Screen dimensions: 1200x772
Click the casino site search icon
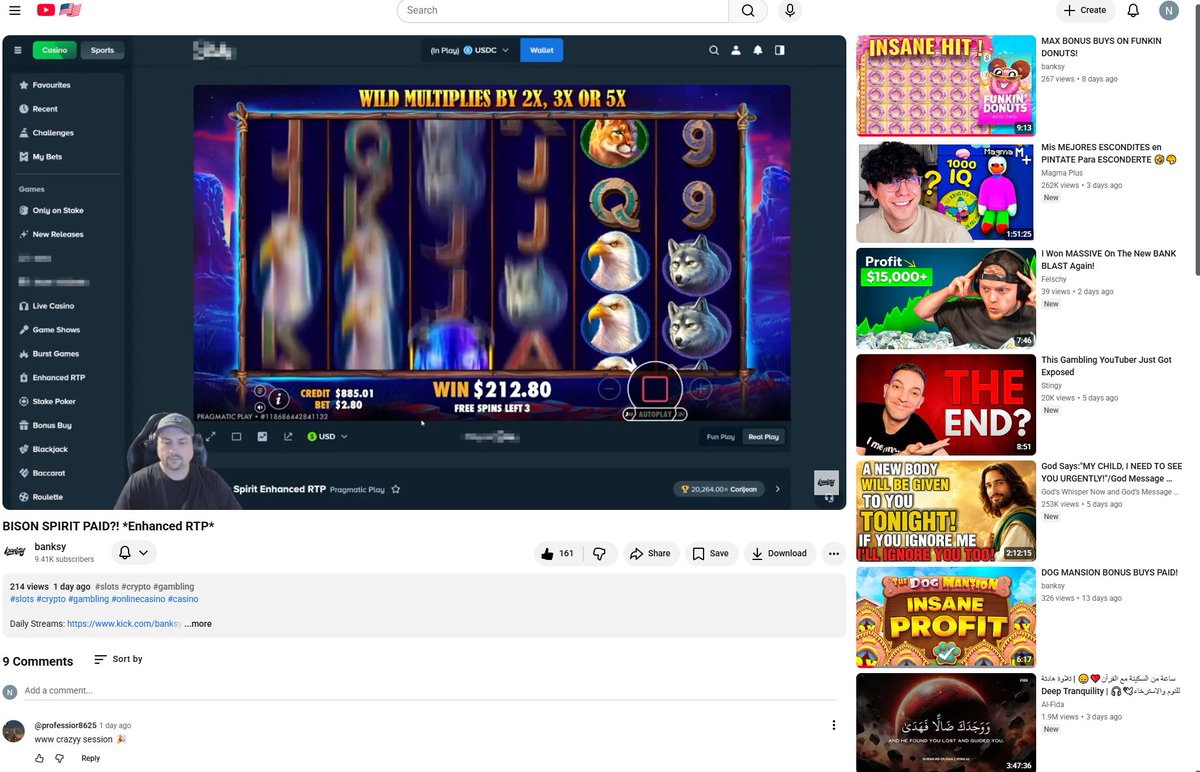coord(714,50)
